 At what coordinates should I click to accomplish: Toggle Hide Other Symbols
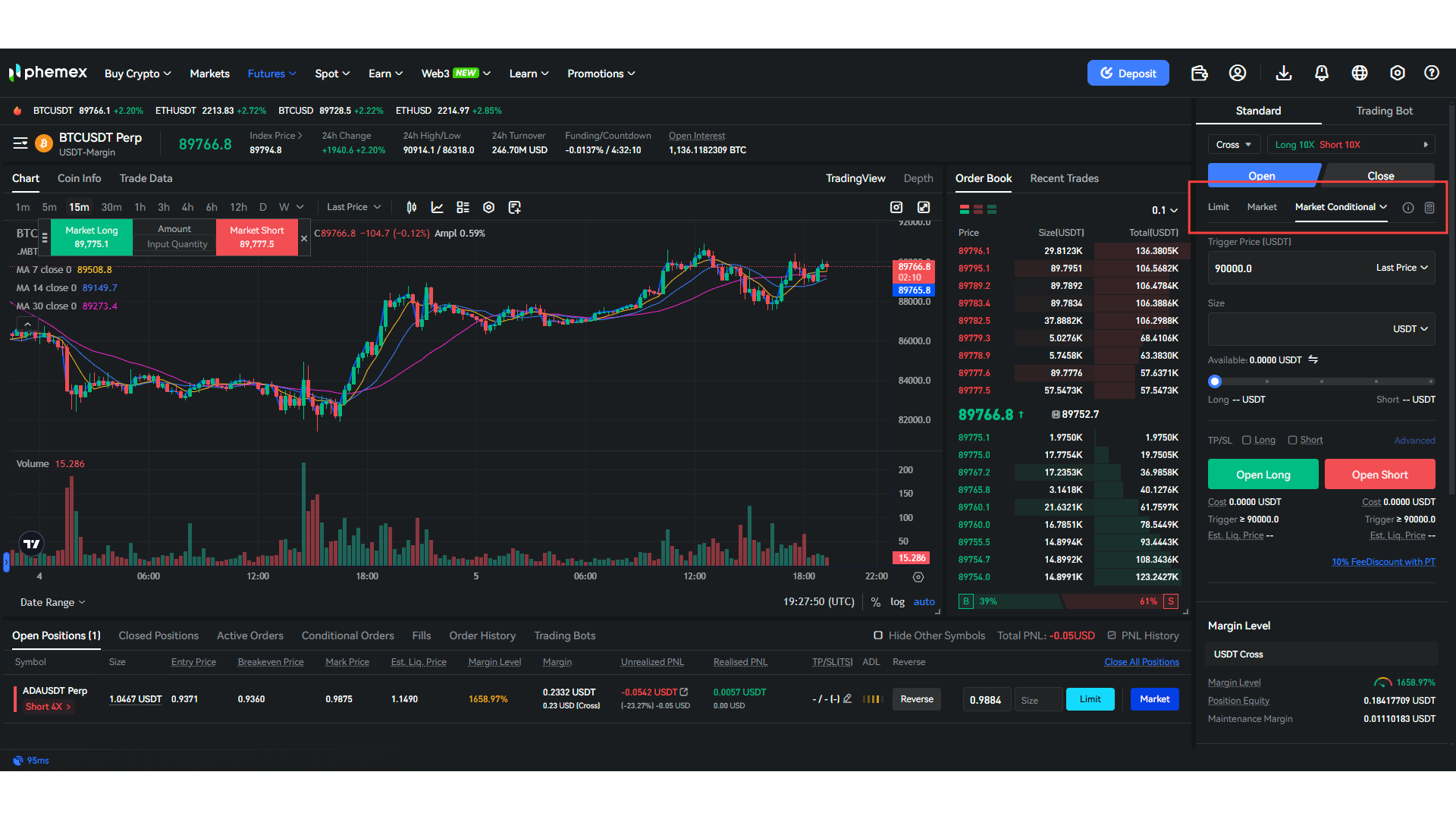click(x=877, y=635)
